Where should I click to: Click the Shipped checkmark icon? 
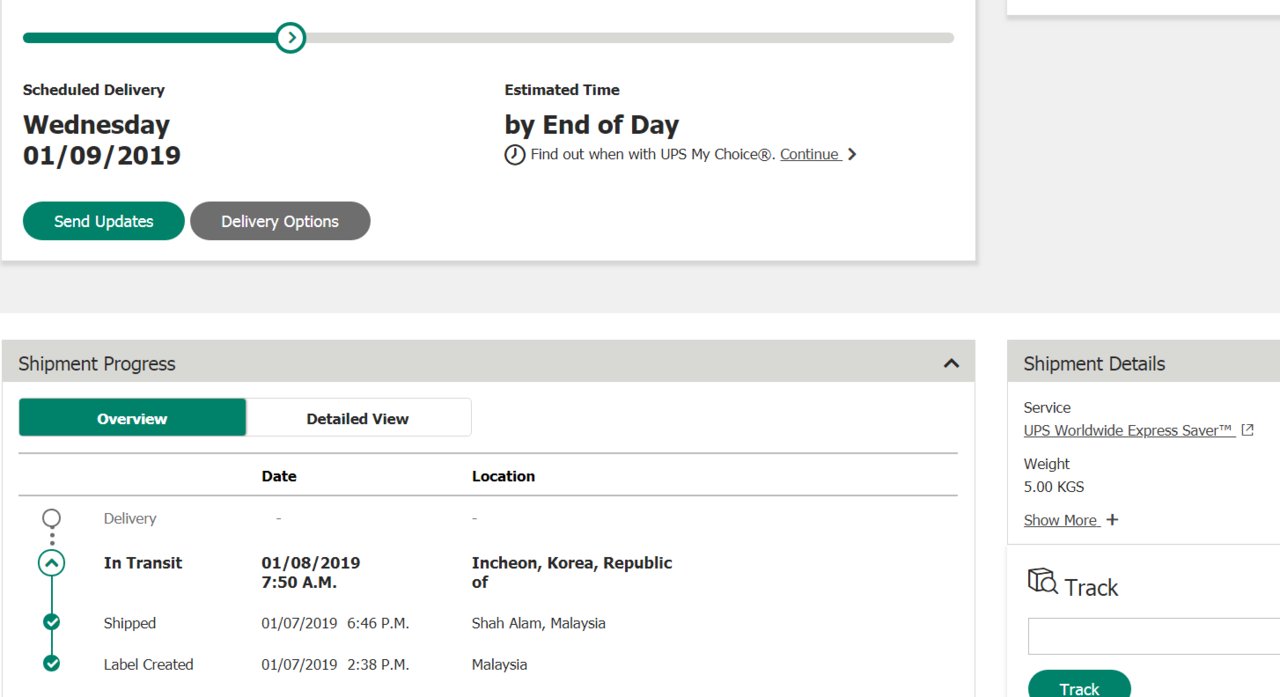[52, 622]
